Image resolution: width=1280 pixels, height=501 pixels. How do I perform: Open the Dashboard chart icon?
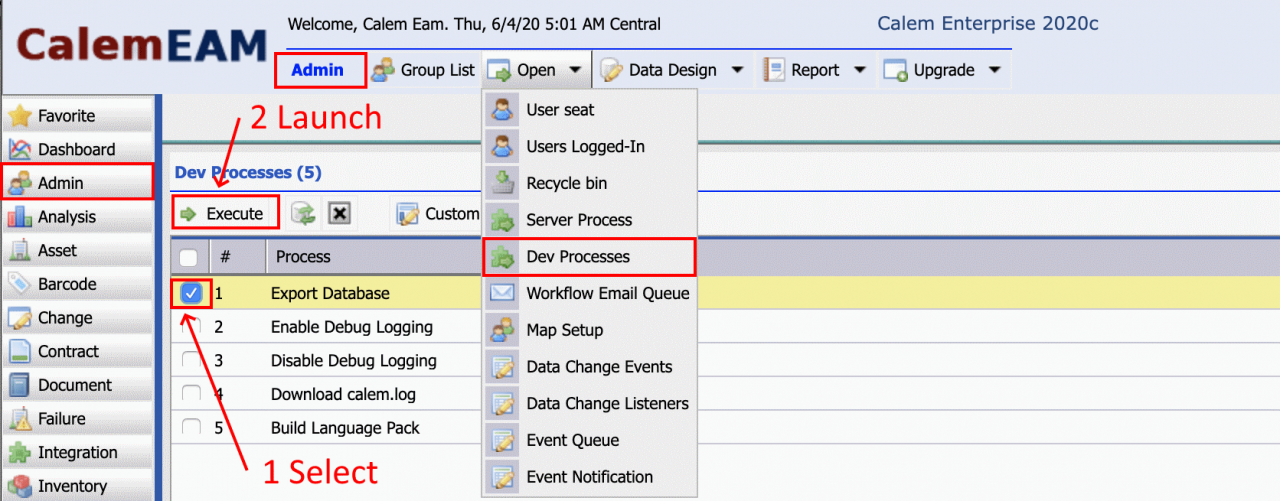click(20, 150)
